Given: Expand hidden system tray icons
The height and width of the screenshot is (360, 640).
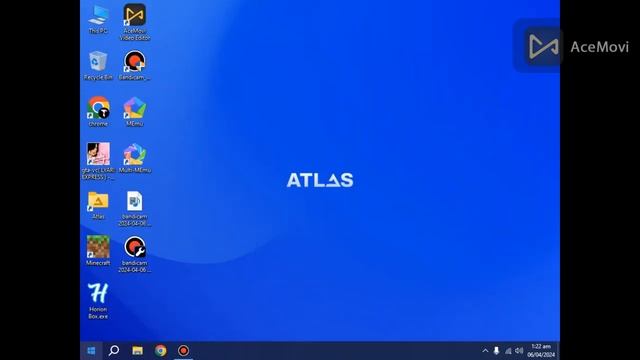Looking at the screenshot, I should click(x=485, y=351).
